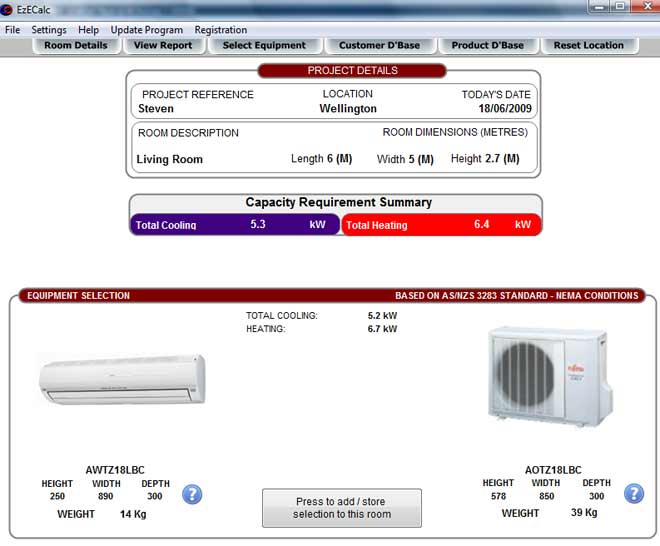Open the File menu
The height and width of the screenshot is (546, 660).
pyautogui.click(x=12, y=30)
